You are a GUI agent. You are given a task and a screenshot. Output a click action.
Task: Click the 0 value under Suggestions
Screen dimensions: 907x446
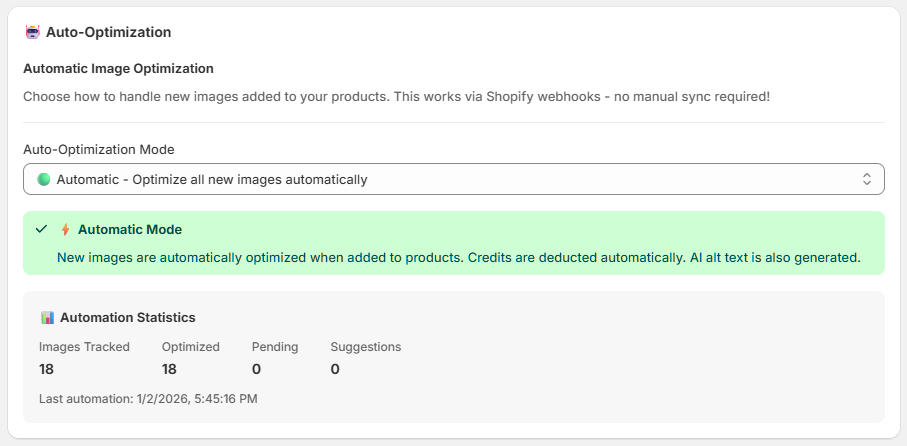pos(335,369)
